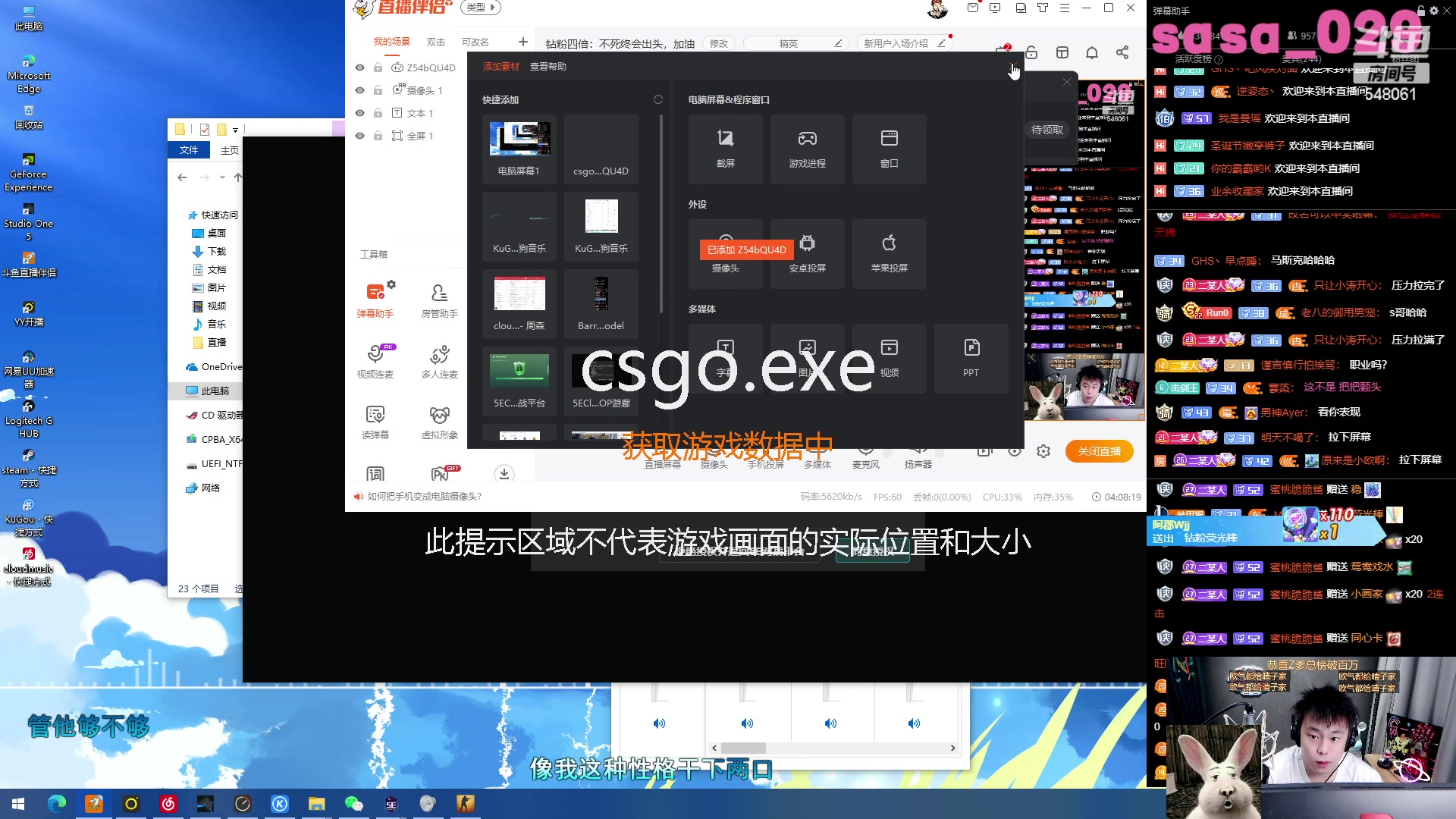This screenshot has width=1456, height=819.
Task: Toggle visibility of Z54bQU4D source
Action: point(360,67)
